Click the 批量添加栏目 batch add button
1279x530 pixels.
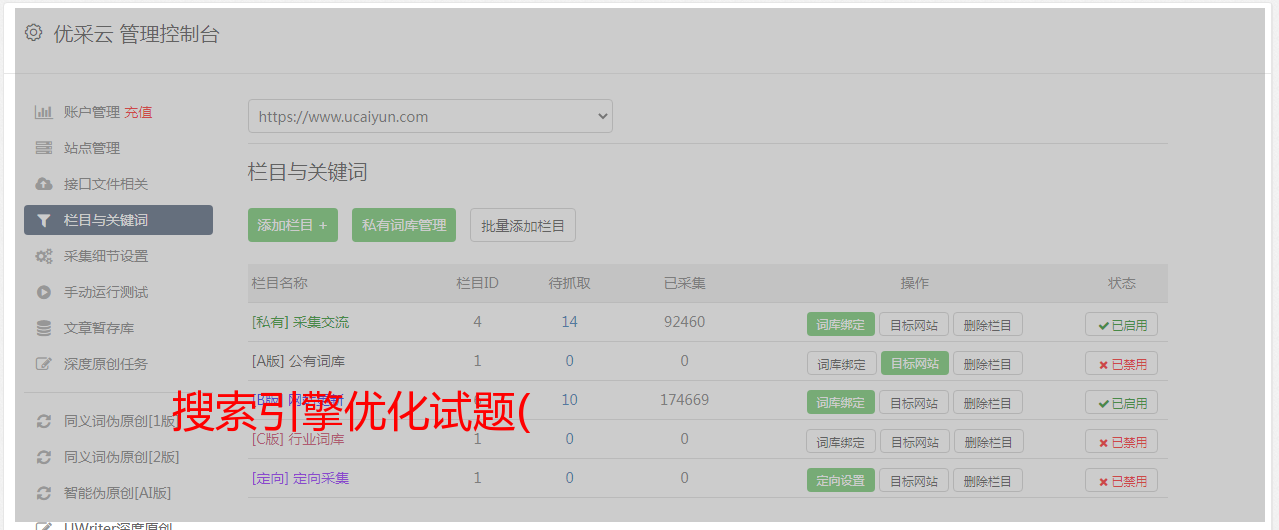(x=523, y=225)
